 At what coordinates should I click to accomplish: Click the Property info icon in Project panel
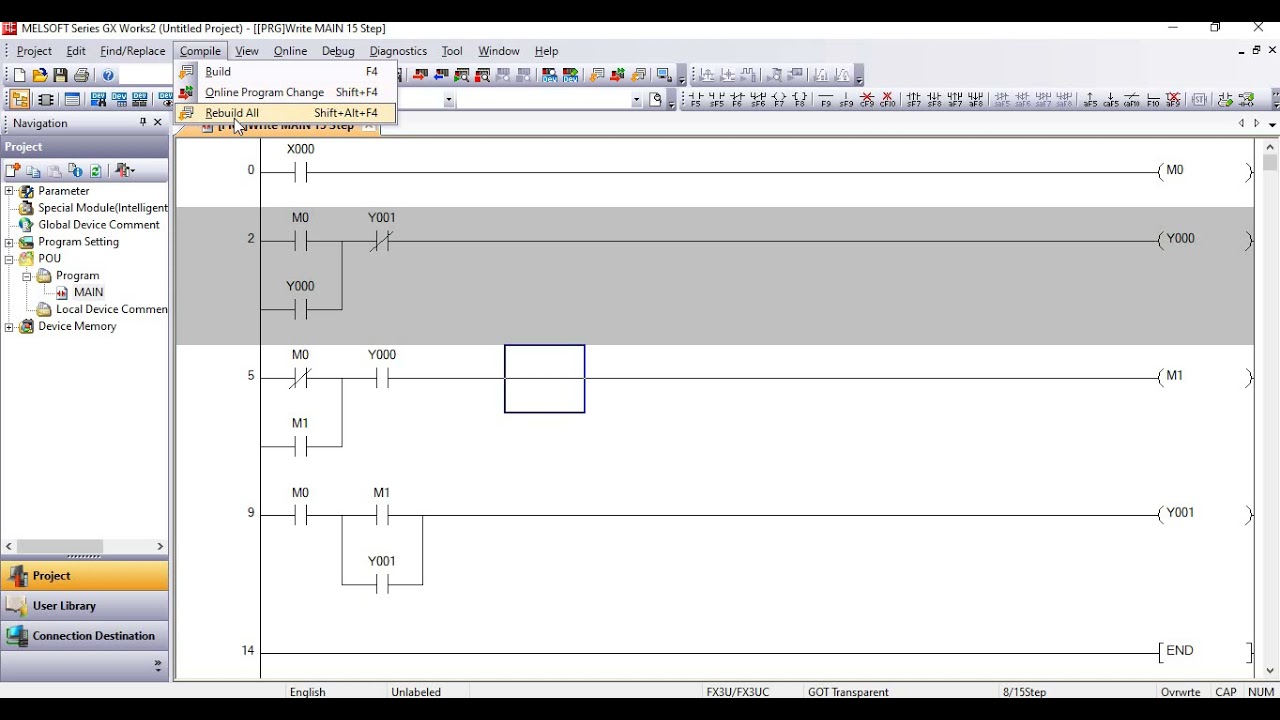click(75, 171)
